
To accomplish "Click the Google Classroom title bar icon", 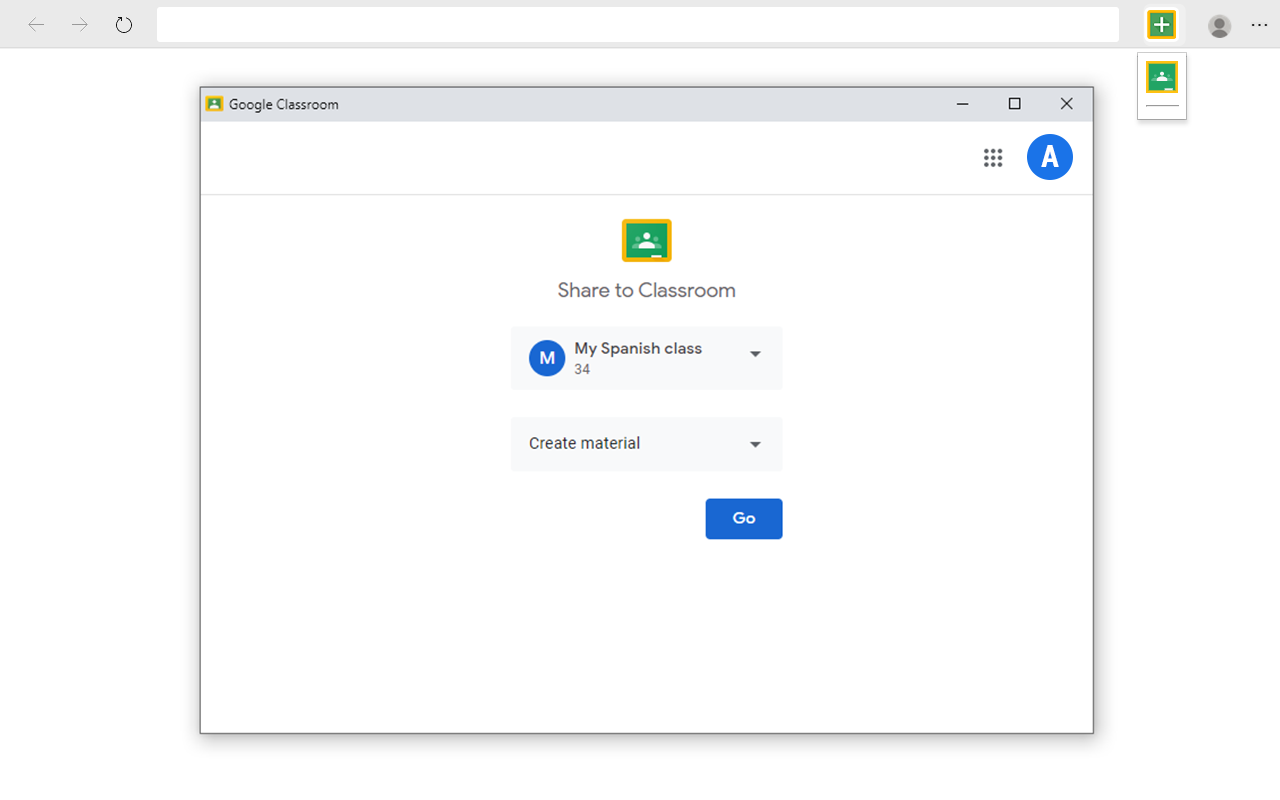I will click(214, 104).
